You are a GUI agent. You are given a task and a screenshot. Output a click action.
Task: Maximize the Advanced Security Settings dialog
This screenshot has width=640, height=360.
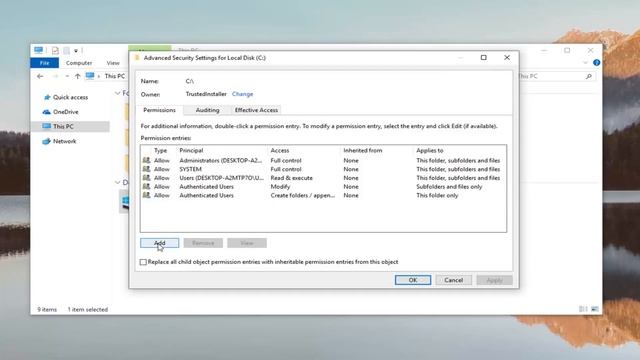484,58
